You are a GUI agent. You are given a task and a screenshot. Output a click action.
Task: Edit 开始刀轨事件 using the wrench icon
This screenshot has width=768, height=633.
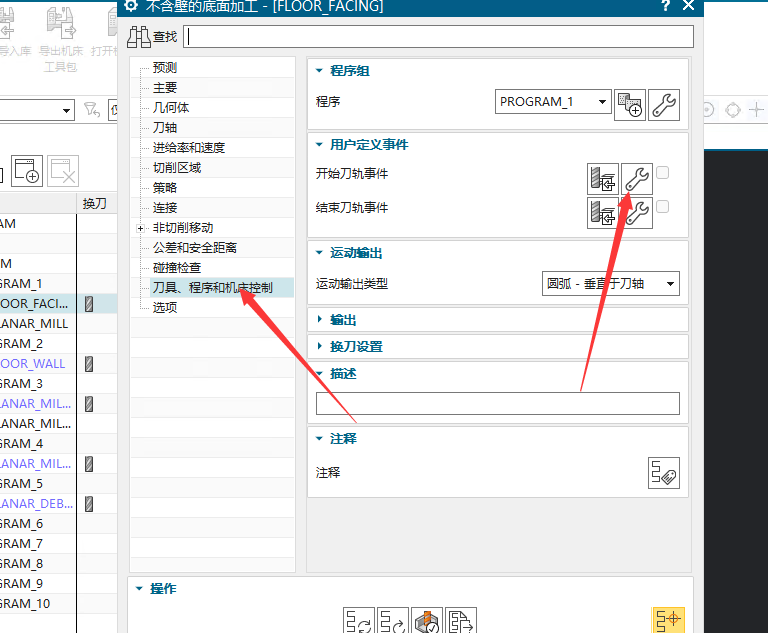point(637,179)
